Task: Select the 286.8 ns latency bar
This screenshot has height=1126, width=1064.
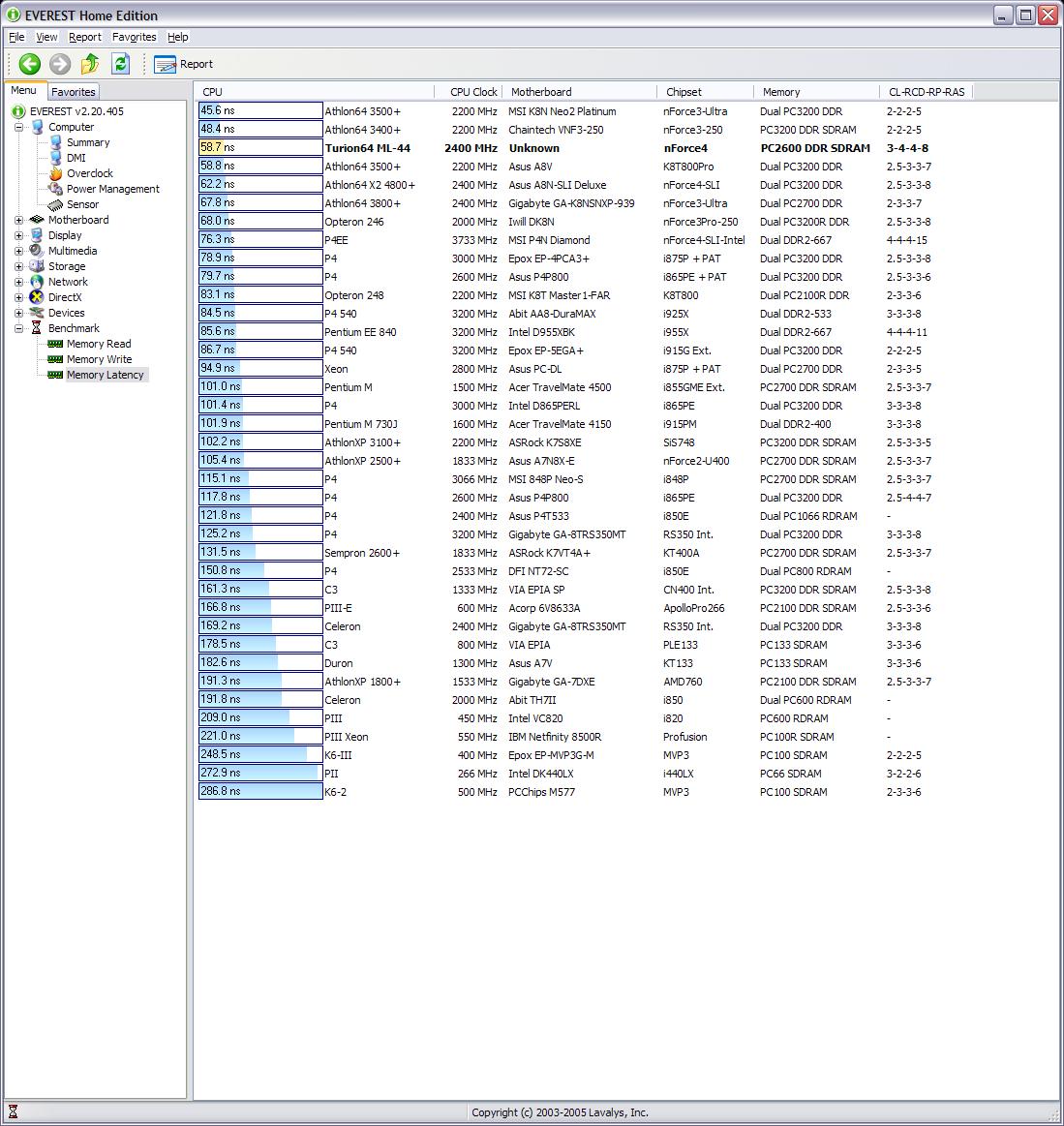Action: pos(259,791)
